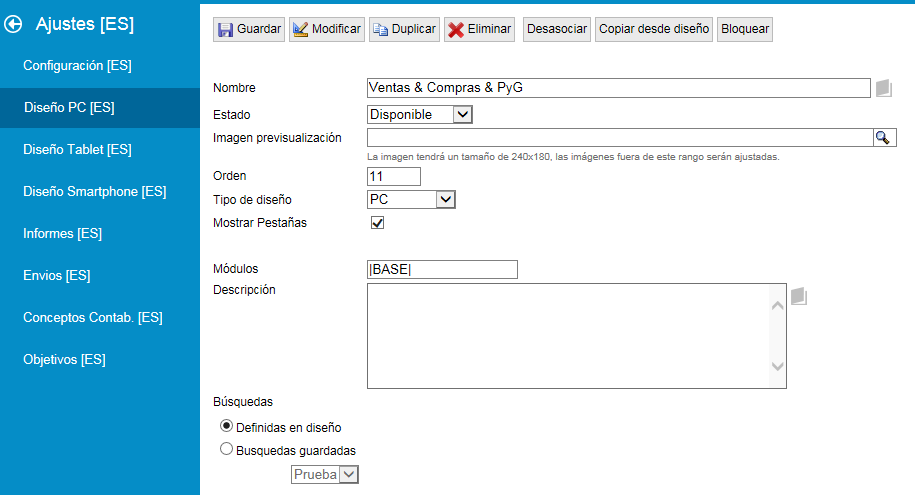This screenshot has height=495, width=915.
Task: Open the Estado dropdown showing Disponible
Action: pos(420,115)
